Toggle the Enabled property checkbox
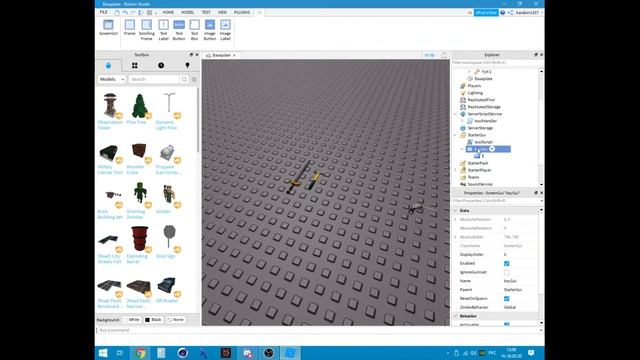 (507, 263)
